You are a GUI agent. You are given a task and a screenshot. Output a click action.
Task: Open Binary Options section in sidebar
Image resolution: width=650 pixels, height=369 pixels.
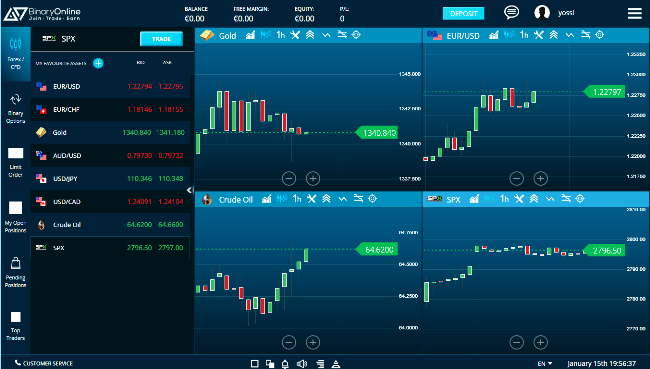15,109
